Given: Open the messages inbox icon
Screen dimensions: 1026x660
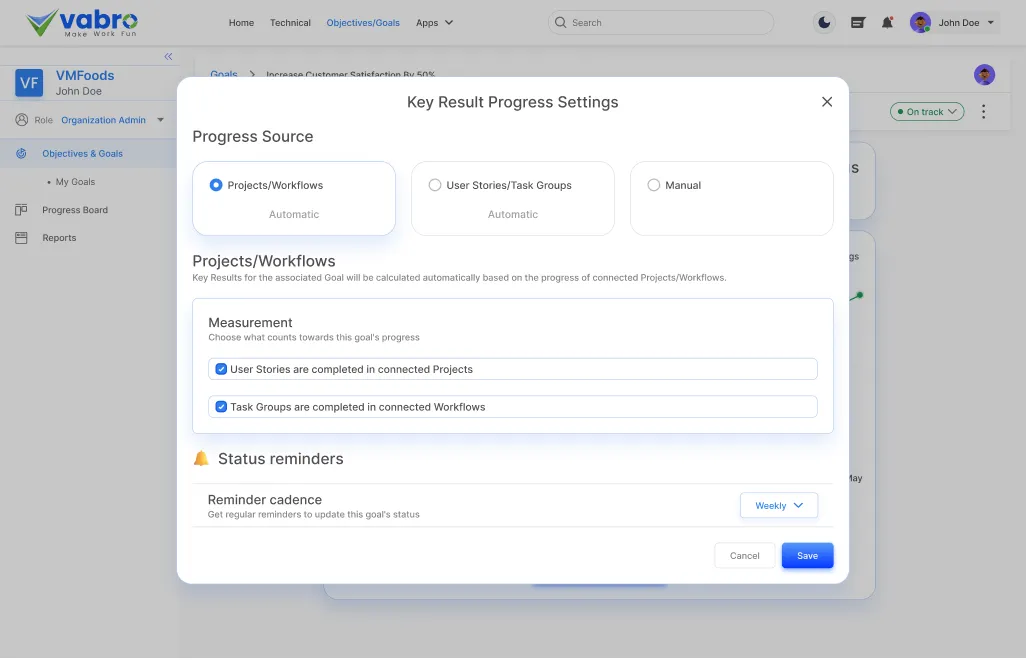Looking at the screenshot, I should click(x=857, y=23).
